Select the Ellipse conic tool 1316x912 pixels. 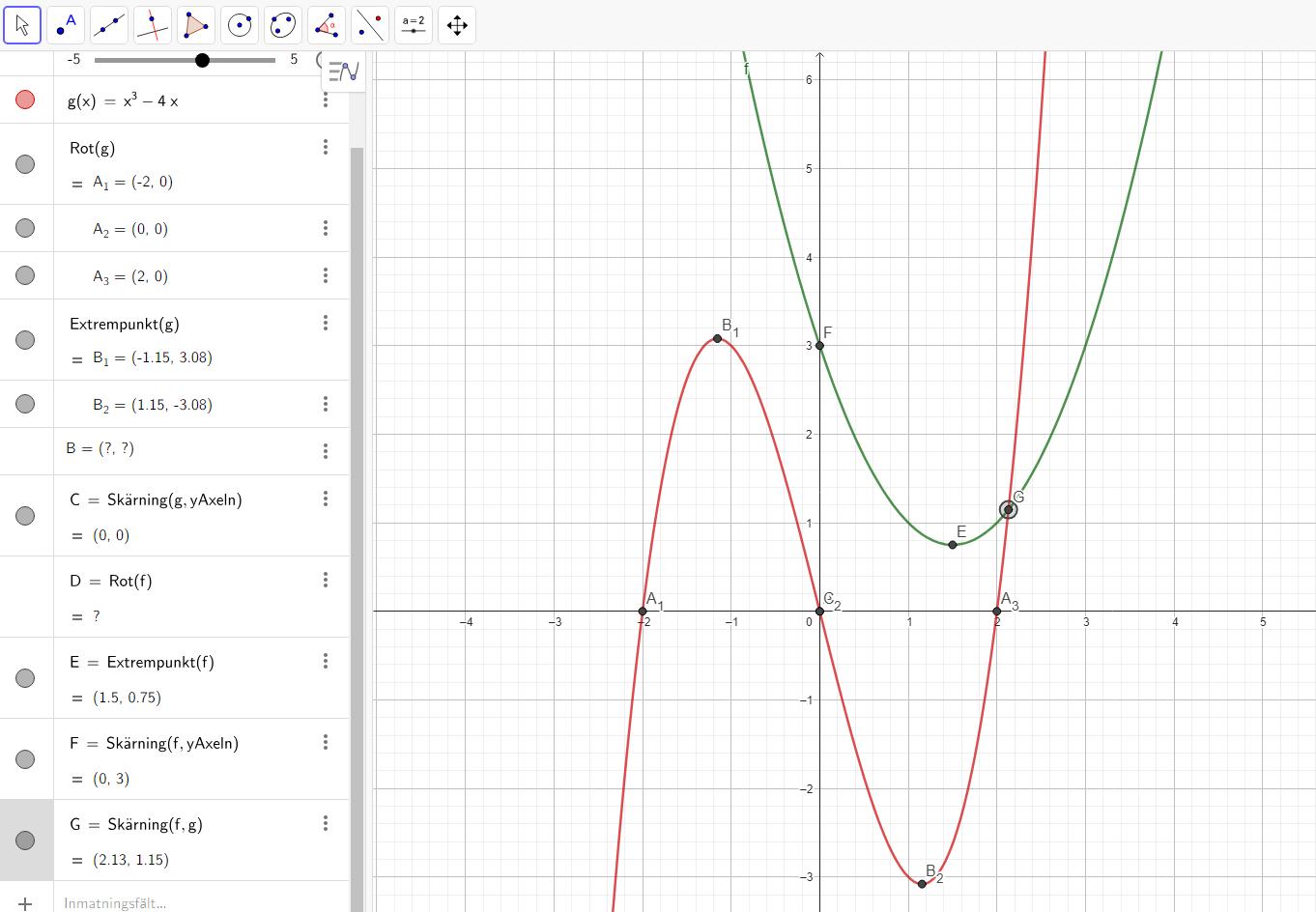click(283, 25)
